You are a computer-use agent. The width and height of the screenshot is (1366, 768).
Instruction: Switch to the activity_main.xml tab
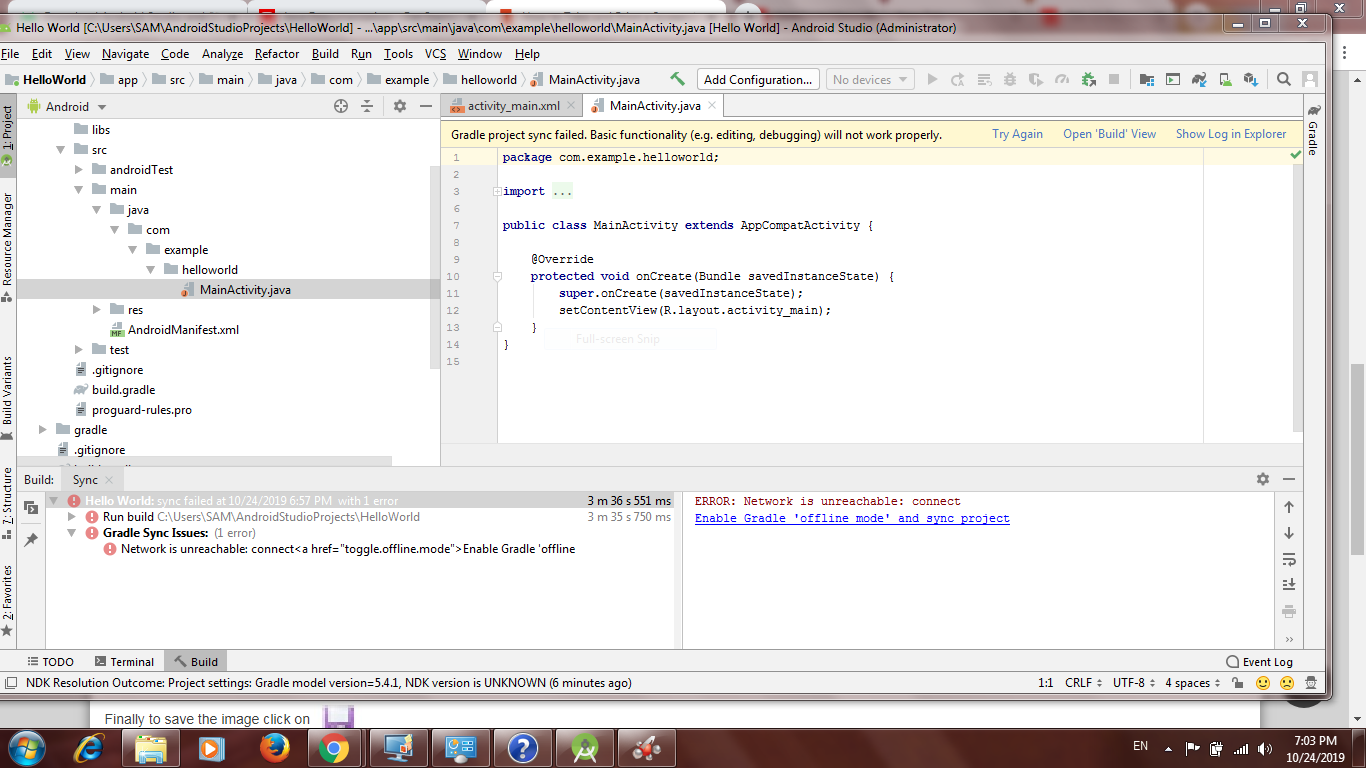click(x=513, y=106)
